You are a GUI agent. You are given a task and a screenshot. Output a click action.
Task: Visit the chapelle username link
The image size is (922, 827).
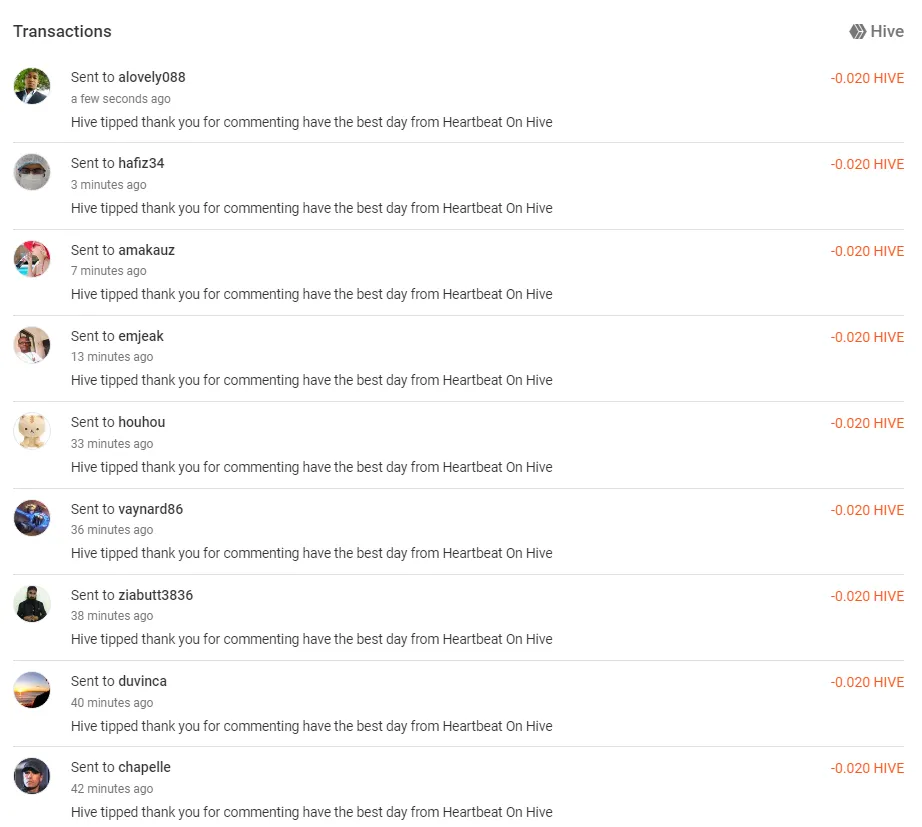(x=145, y=767)
